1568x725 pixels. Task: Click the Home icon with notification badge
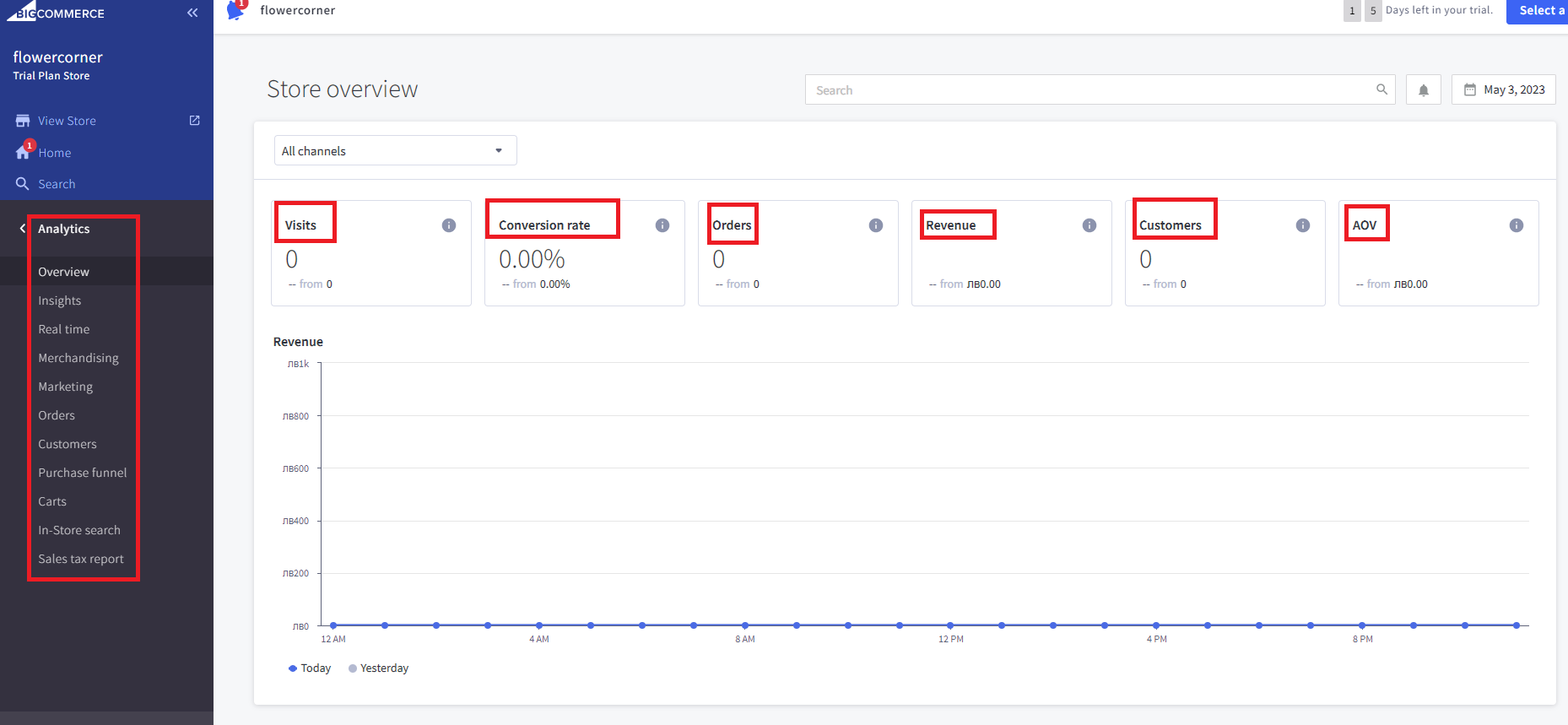pyautogui.click(x=24, y=151)
